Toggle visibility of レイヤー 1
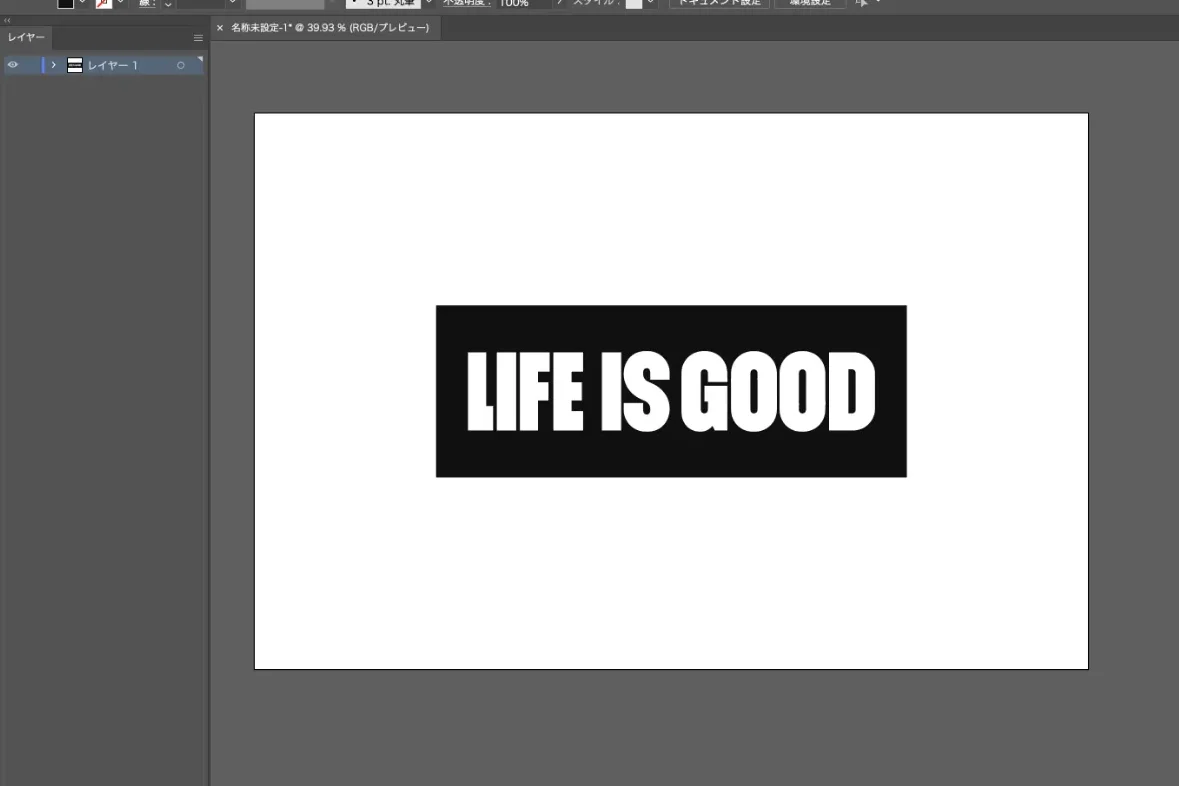Screen dimensions: 1179x786 pyautogui.click(x=13, y=65)
